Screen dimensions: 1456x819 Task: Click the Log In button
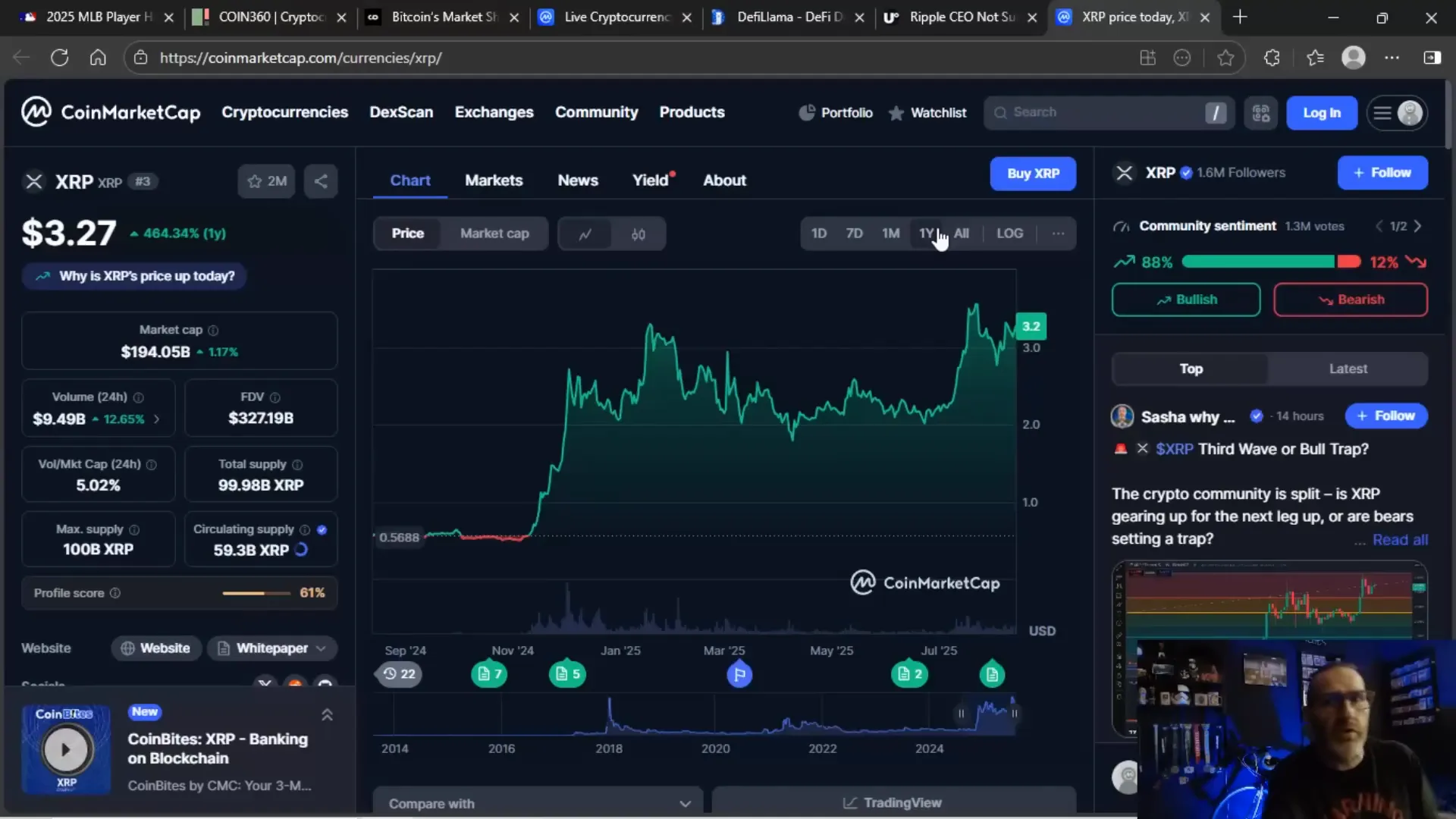click(1321, 113)
